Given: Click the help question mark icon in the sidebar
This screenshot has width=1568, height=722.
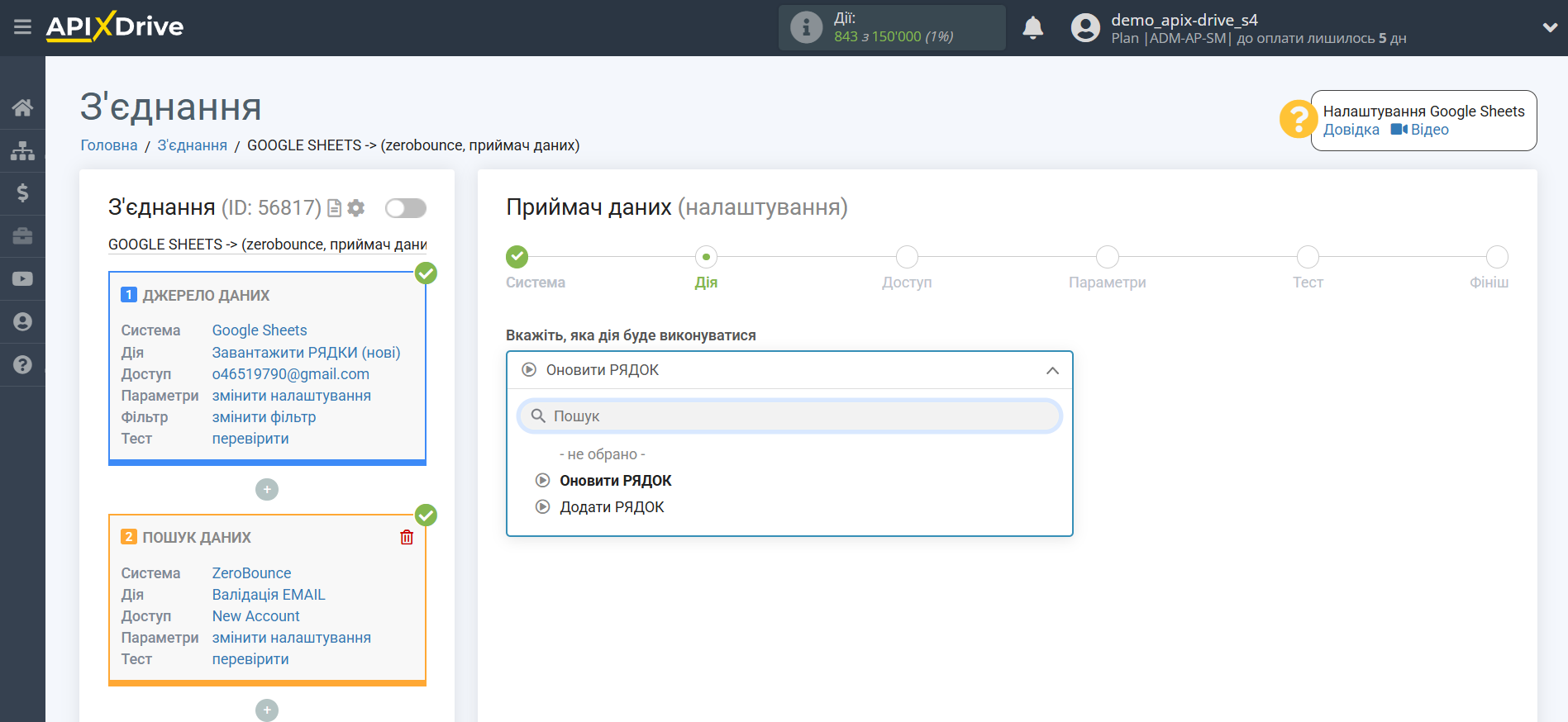Looking at the screenshot, I should pos(22,364).
